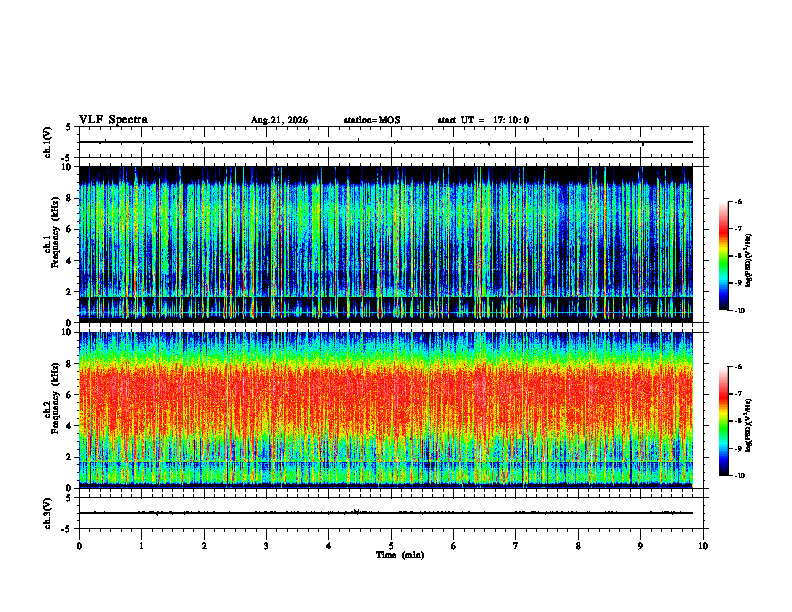Select the 1 minute tick on time axis

point(141,546)
